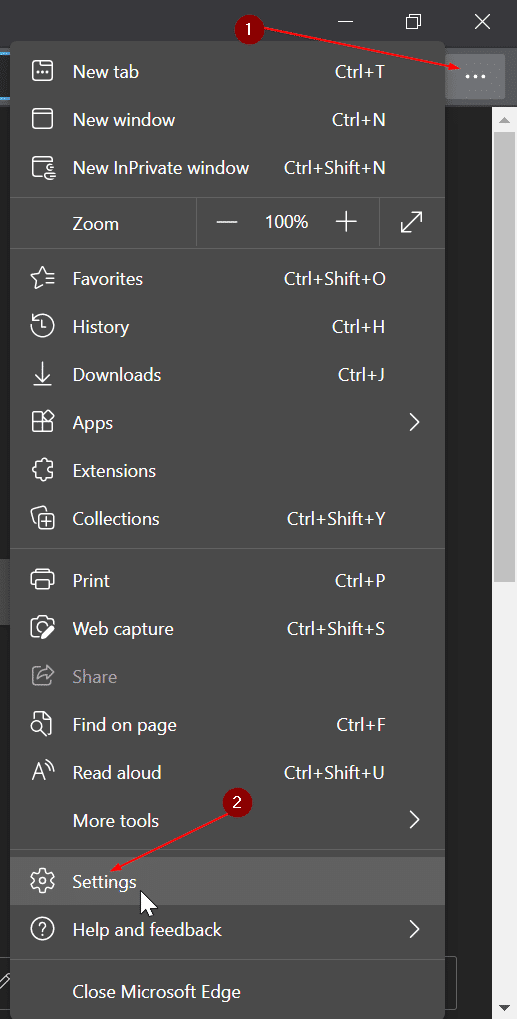Expand the Apps submenu arrow
Image resolution: width=517 pixels, height=1019 pixels.
coord(414,422)
